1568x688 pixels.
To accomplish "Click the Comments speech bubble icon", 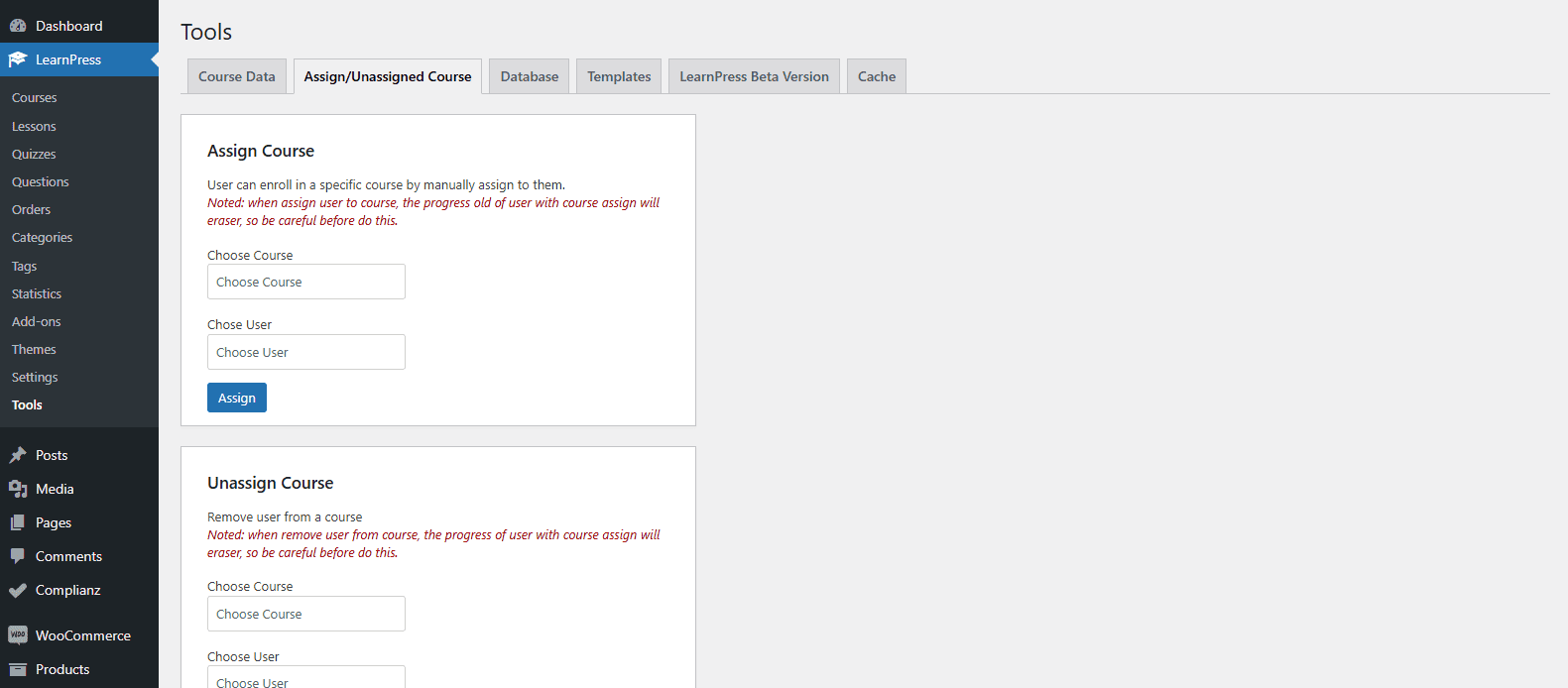I will click(18, 556).
